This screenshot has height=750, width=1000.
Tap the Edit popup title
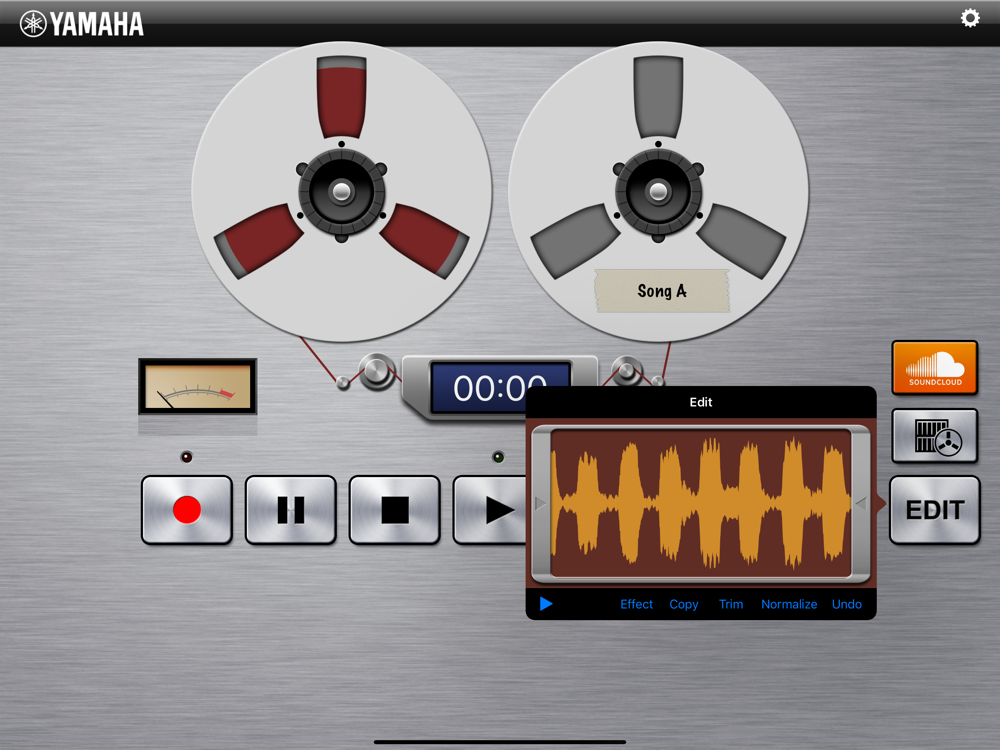coord(700,402)
